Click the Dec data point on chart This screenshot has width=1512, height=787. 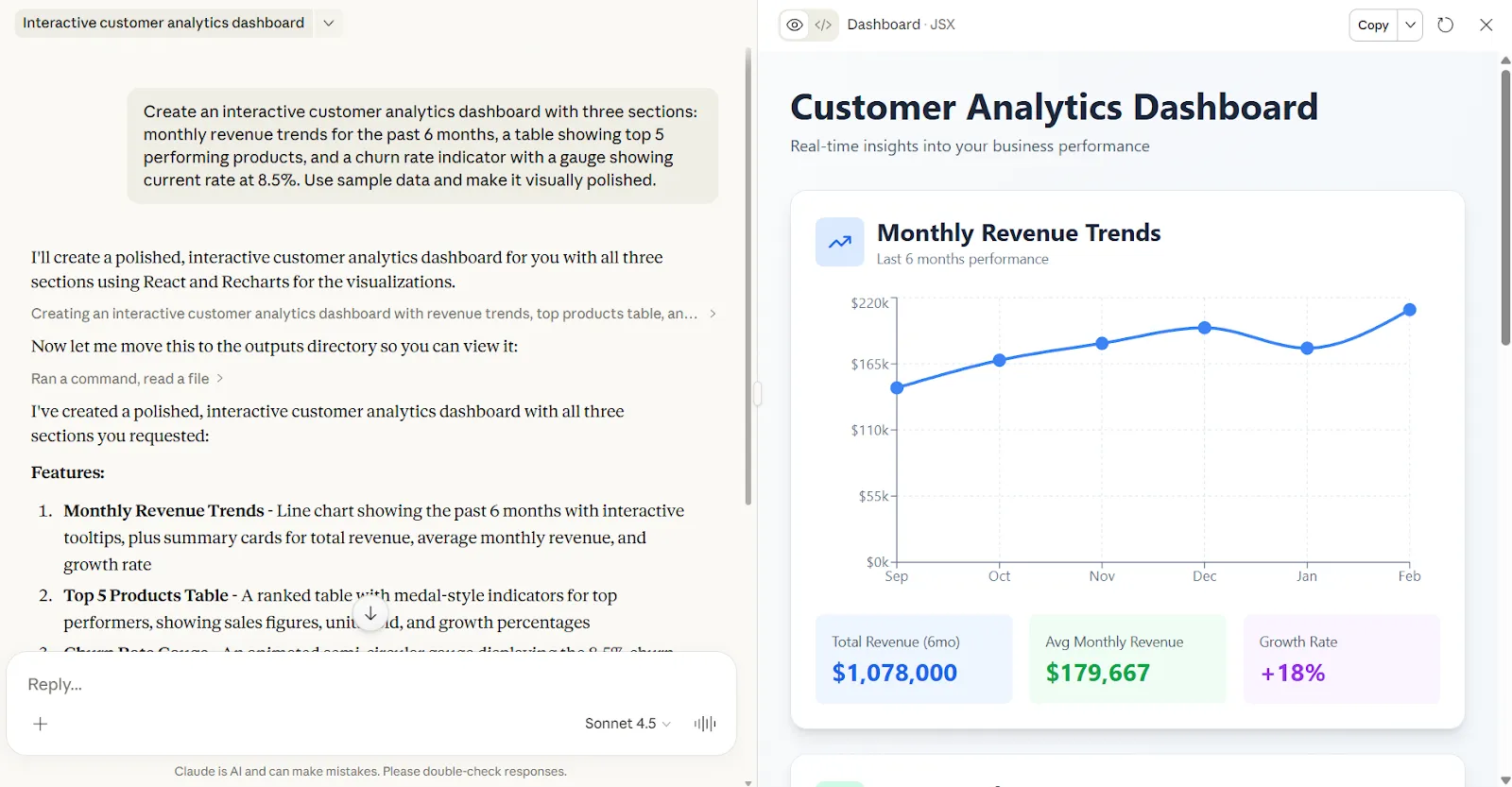(x=1204, y=328)
